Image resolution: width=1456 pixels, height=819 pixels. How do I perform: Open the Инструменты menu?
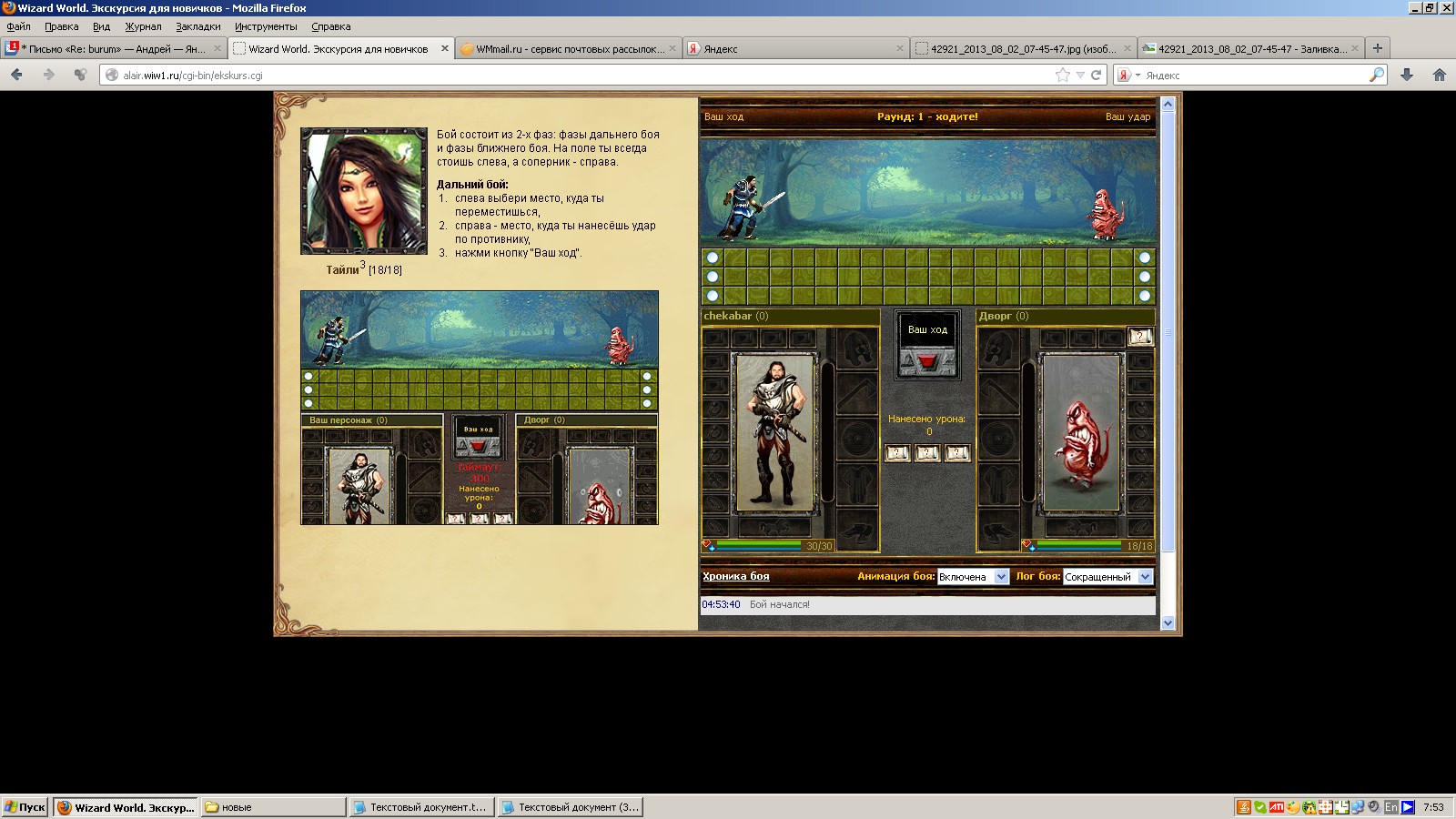coord(266,26)
